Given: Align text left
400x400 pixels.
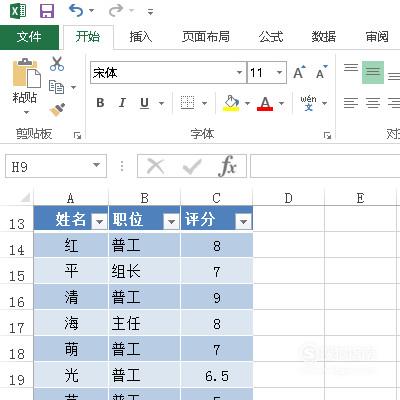Looking at the screenshot, I should (351, 103).
